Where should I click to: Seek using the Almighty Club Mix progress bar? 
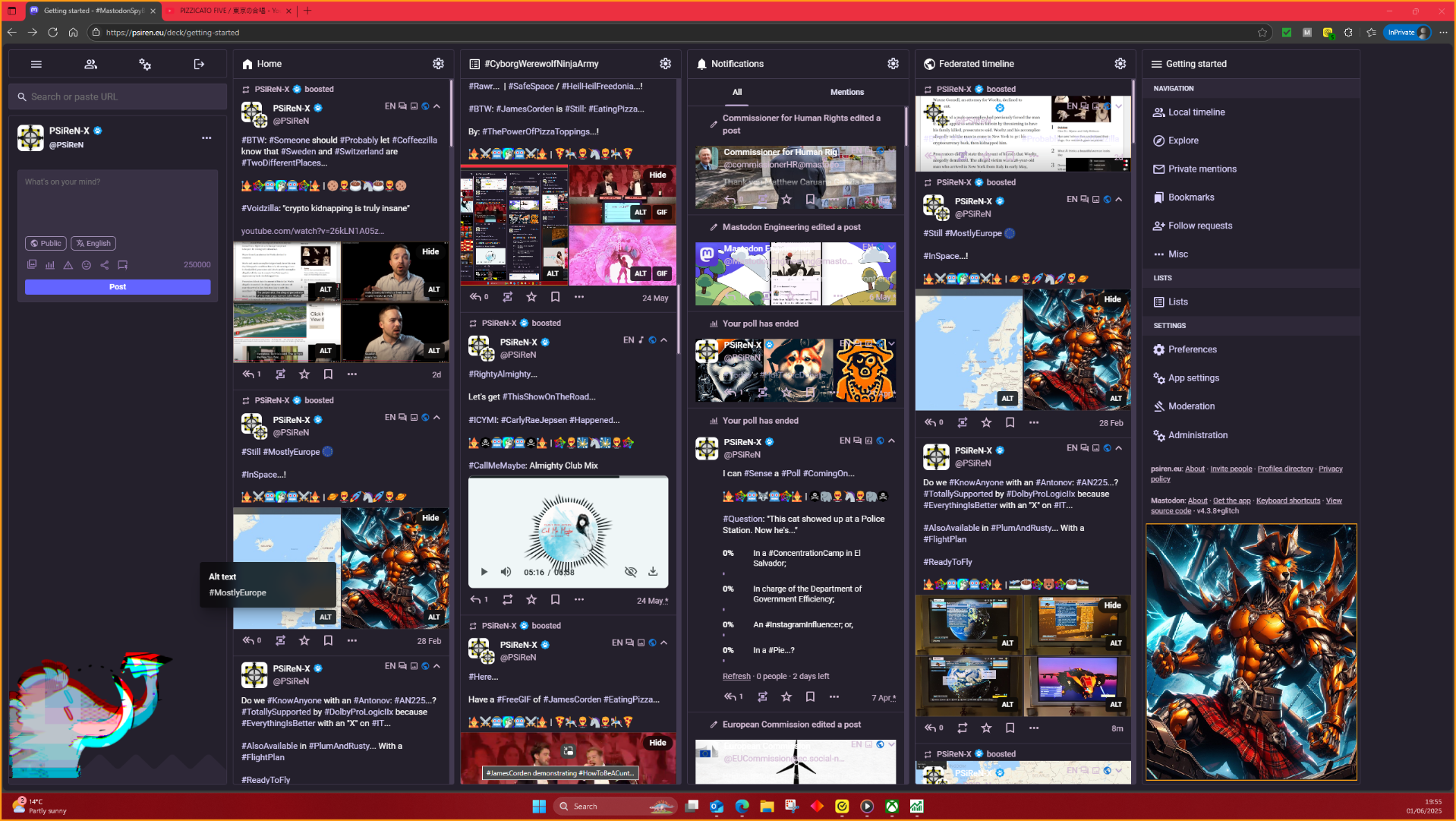pyautogui.click(x=568, y=478)
